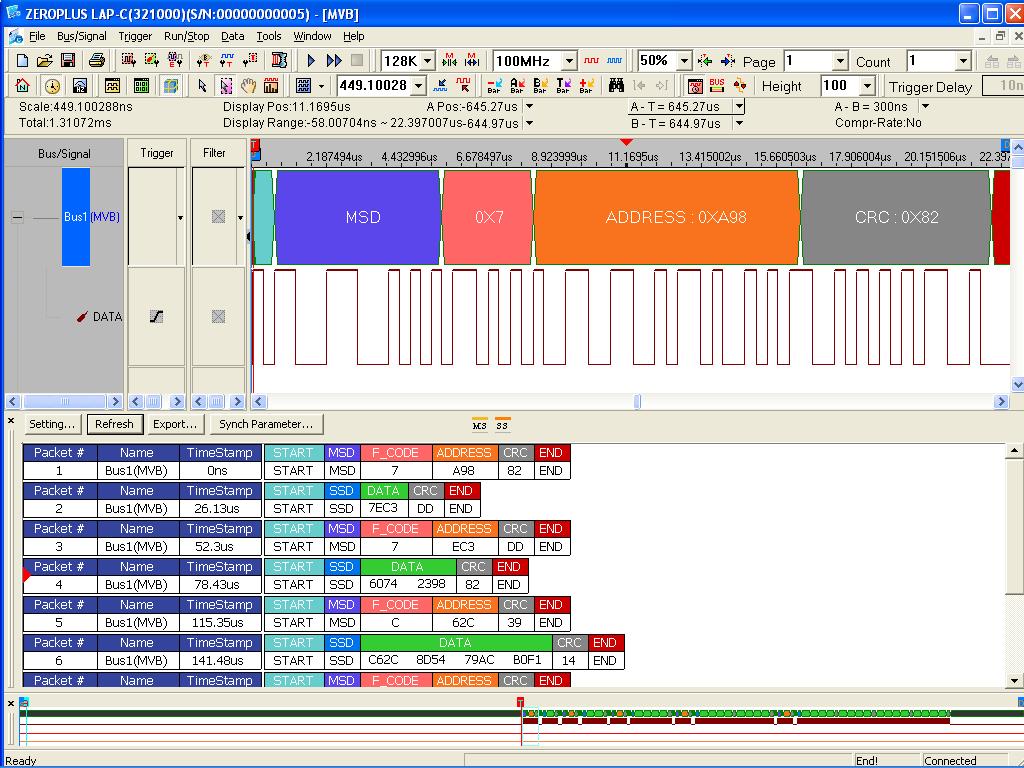
Task: Activate the arrow selection tool
Action: (x=202, y=86)
